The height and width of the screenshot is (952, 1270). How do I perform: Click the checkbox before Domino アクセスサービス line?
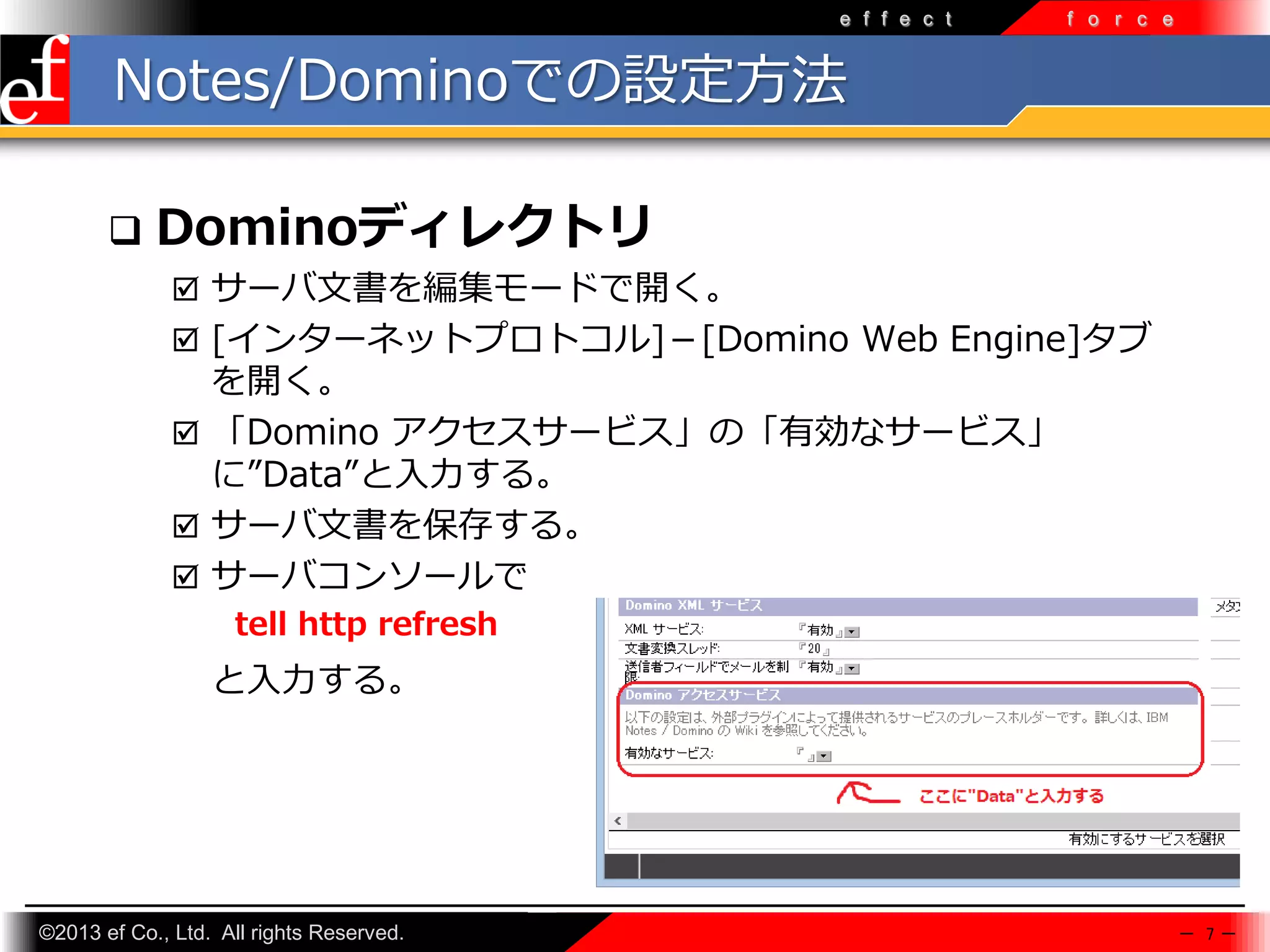click(185, 432)
